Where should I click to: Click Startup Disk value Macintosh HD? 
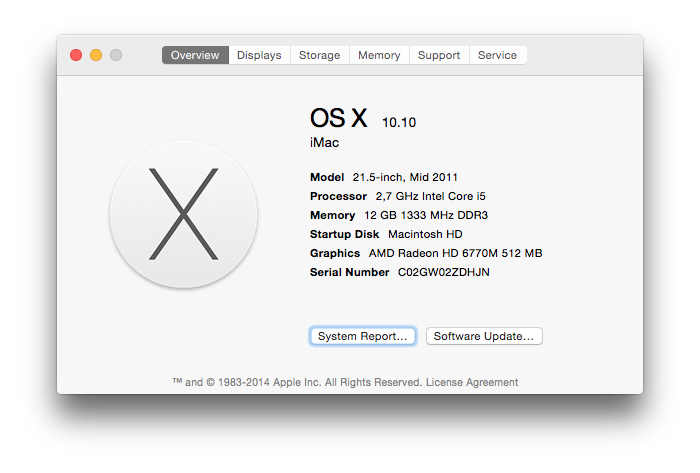(425, 234)
